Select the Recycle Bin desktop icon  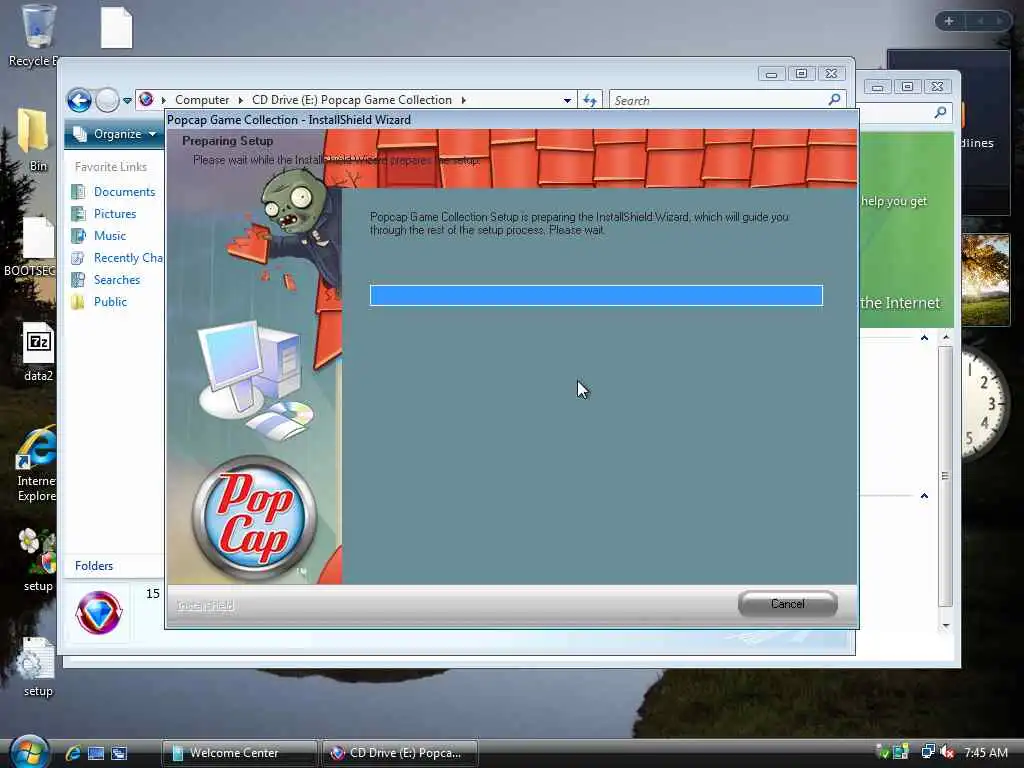[x=37, y=34]
